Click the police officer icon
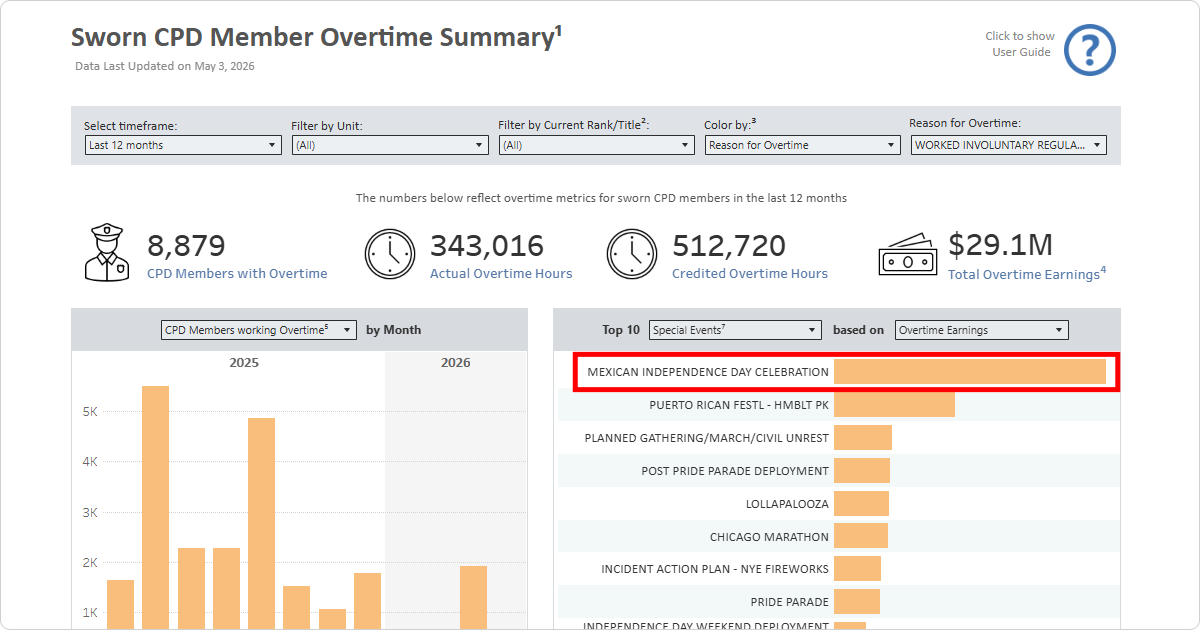Image resolution: width=1200 pixels, height=630 pixels. (x=108, y=253)
